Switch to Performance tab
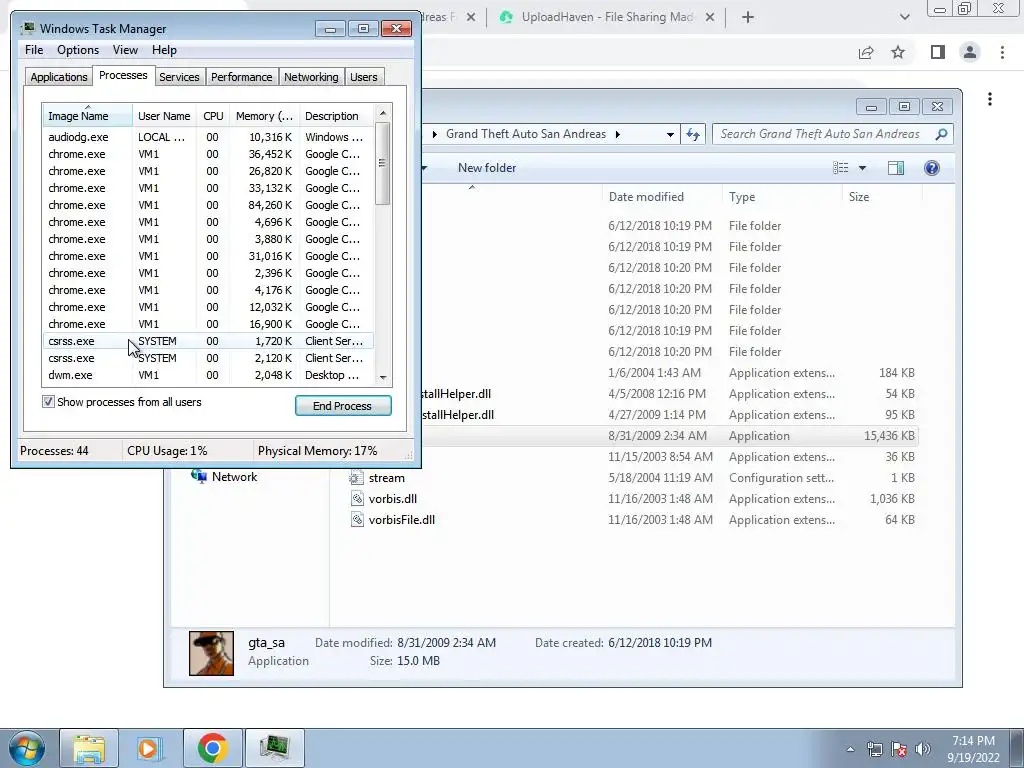The width and height of the screenshot is (1024, 768). pyautogui.click(x=241, y=77)
